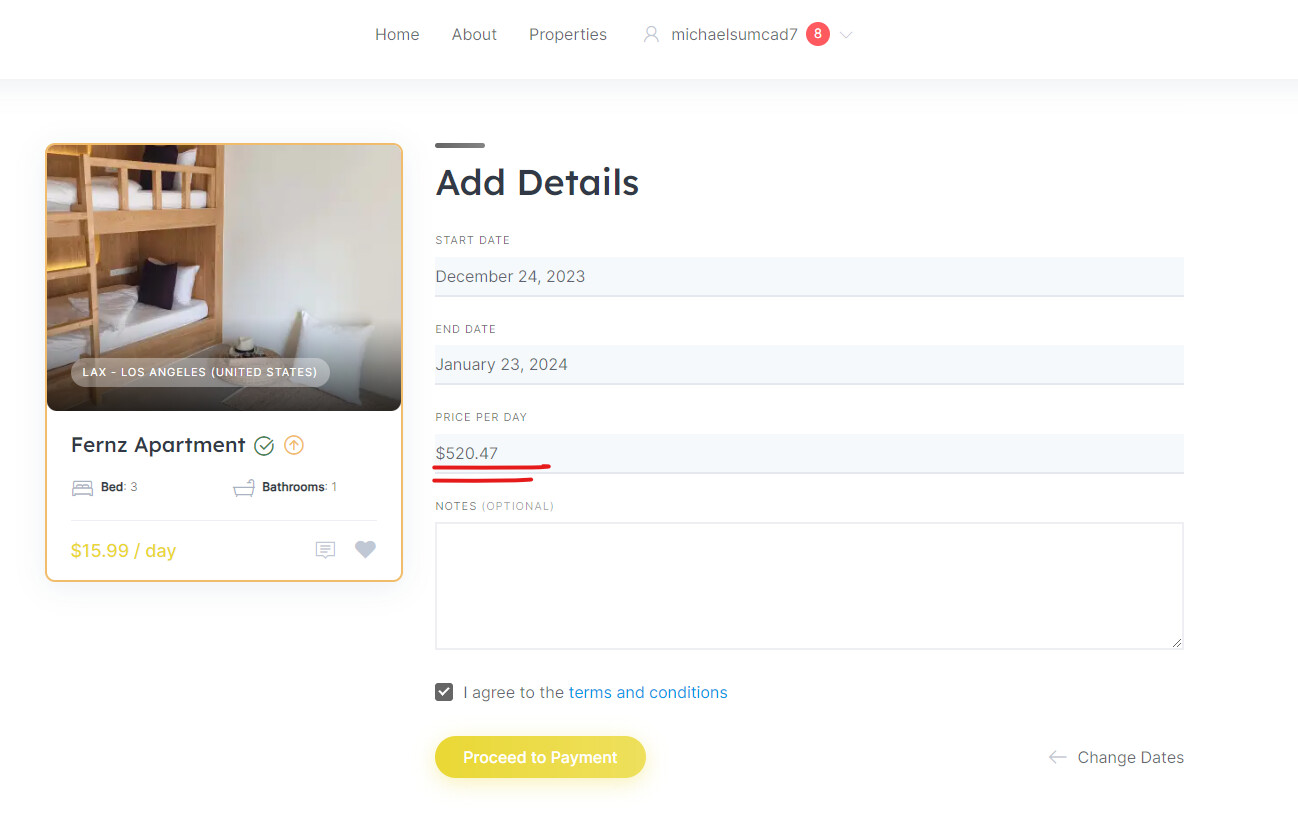Click inside the Notes text area

[809, 586]
